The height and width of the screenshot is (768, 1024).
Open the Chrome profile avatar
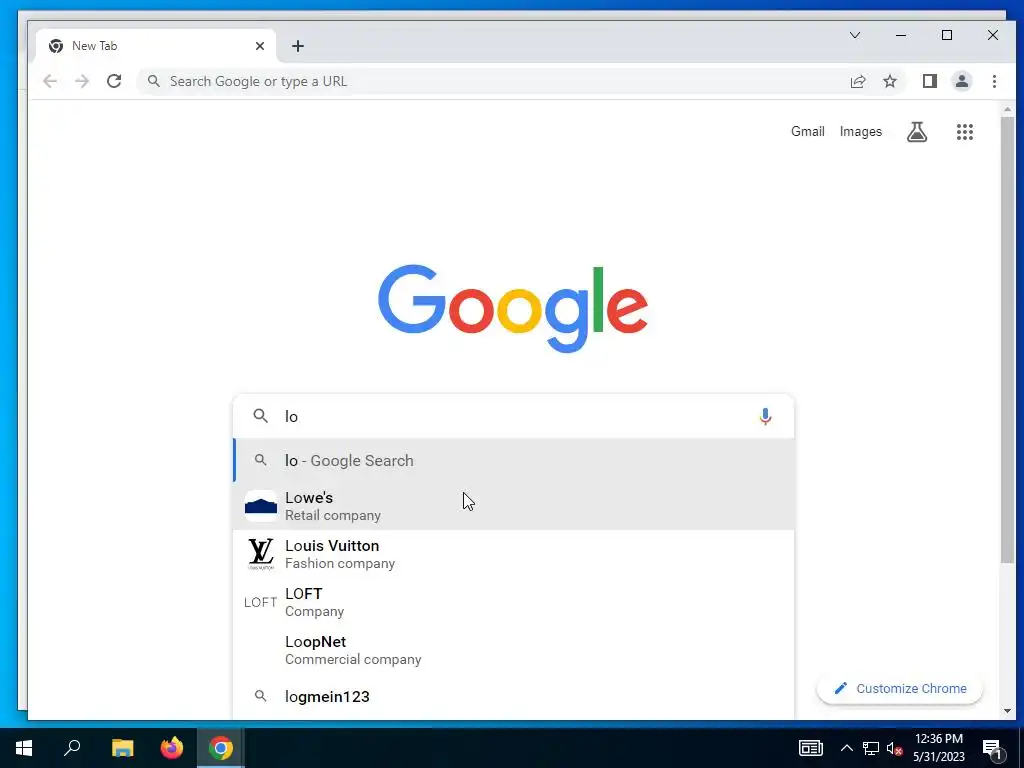coord(961,81)
